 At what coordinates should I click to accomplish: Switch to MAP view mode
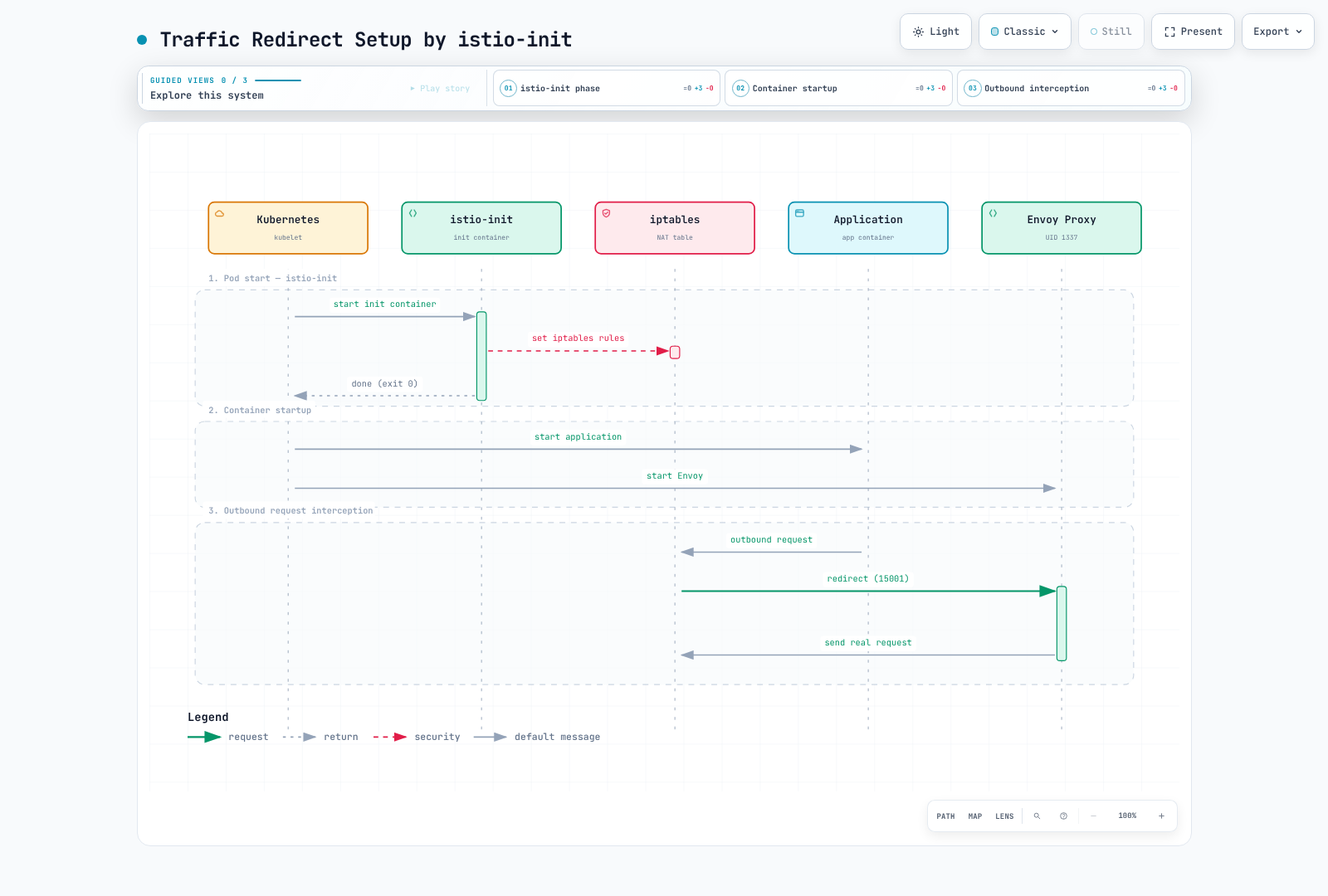click(975, 816)
